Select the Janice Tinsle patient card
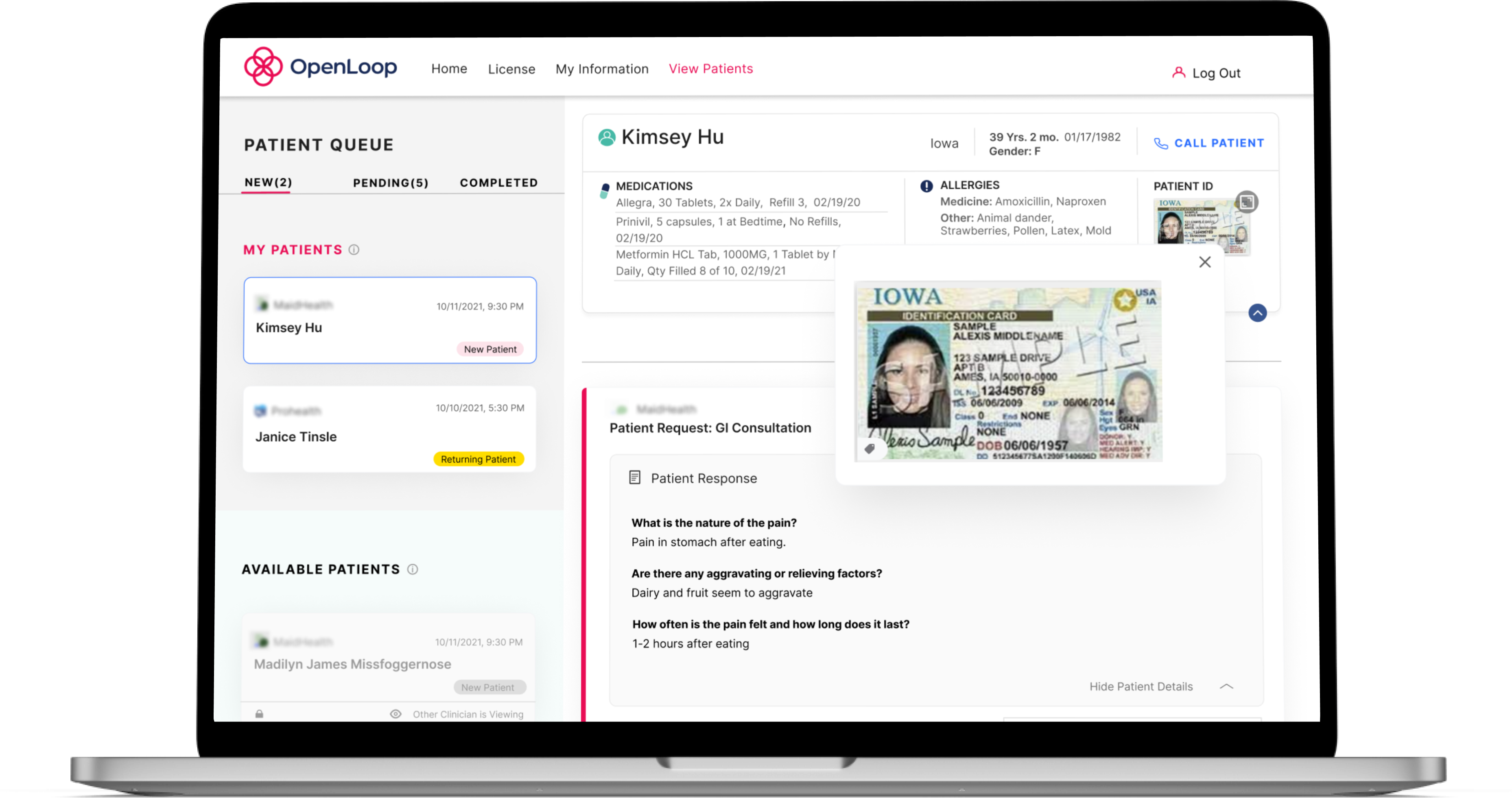The width and height of the screenshot is (1512, 809). coord(390,430)
